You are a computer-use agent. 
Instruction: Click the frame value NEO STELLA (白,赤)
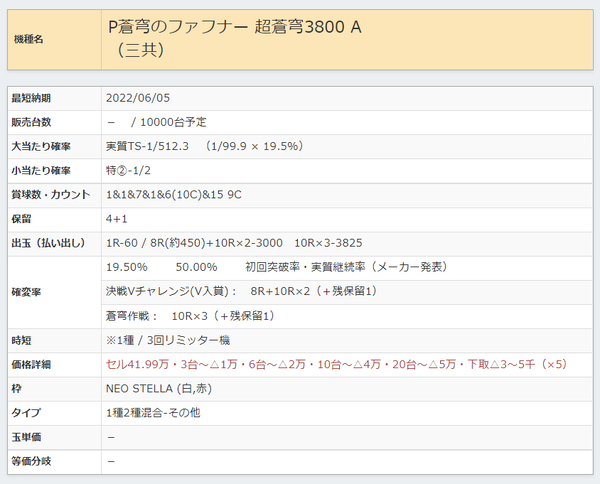coord(159,389)
